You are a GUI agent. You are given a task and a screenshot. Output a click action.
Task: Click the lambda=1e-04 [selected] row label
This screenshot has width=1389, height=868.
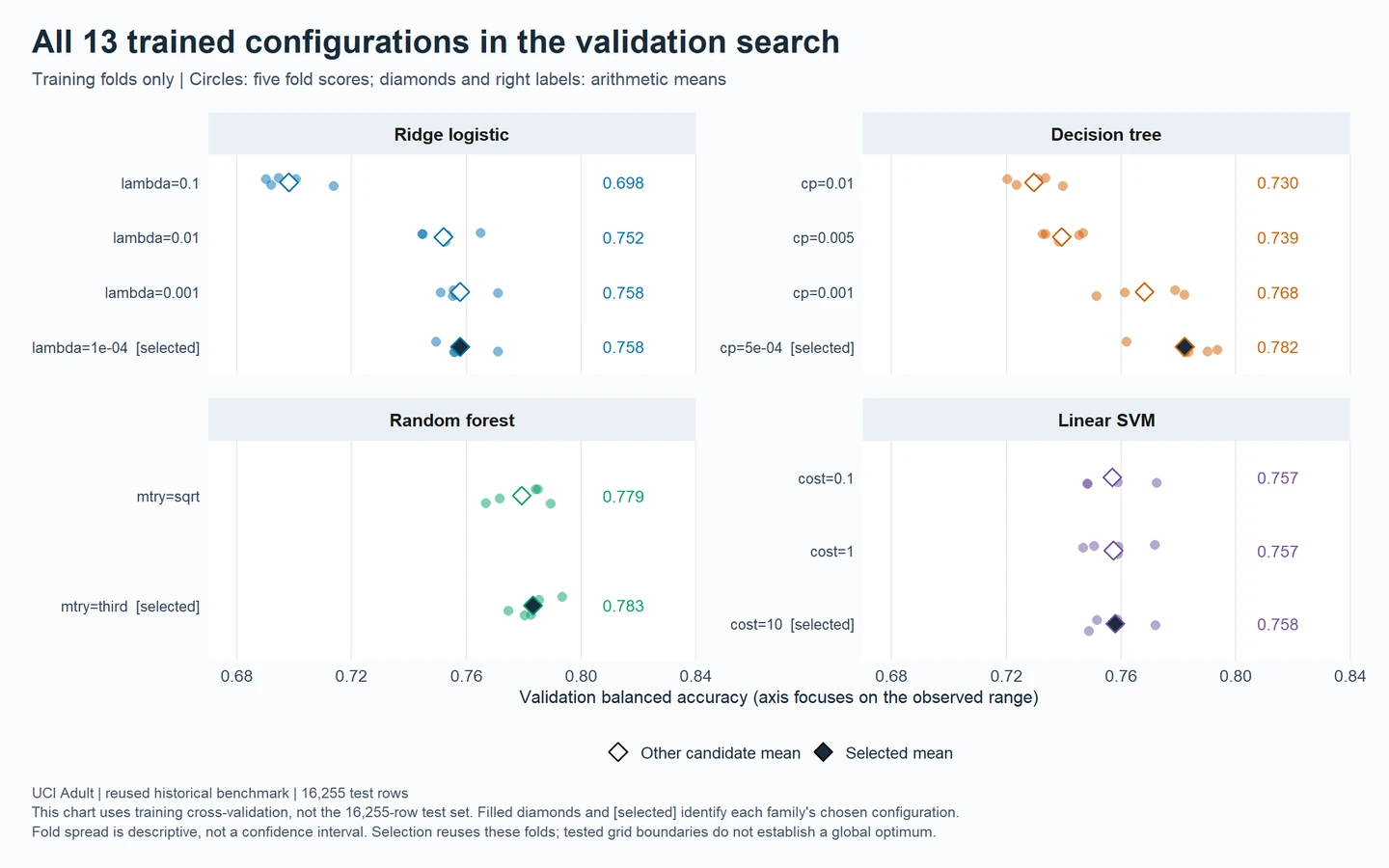click(116, 348)
